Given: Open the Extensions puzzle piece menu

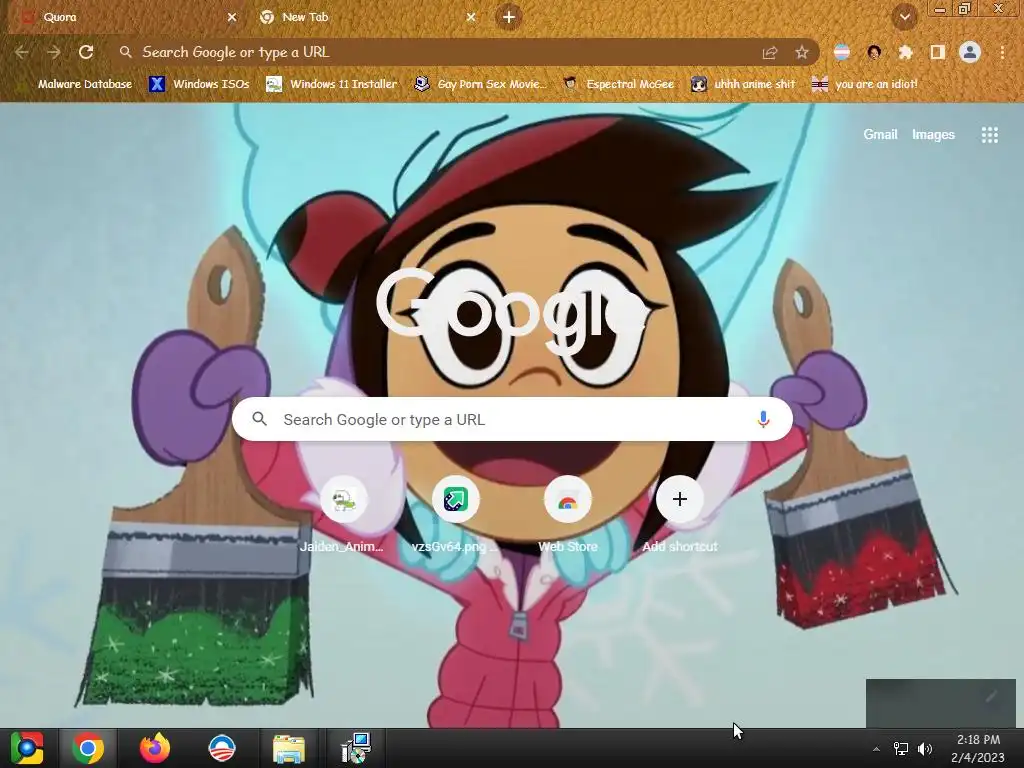Looking at the screenshot, I should [905, 52].
